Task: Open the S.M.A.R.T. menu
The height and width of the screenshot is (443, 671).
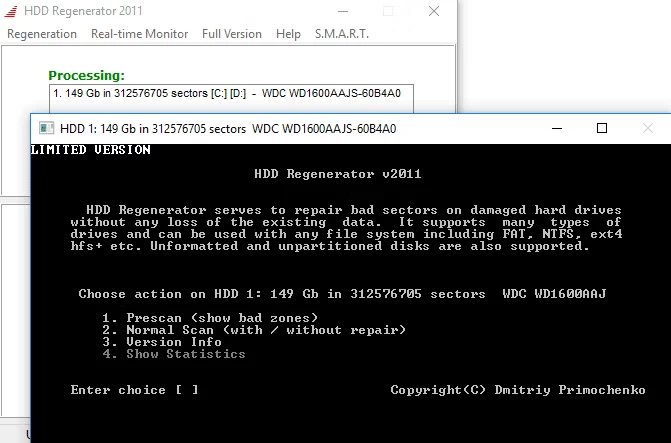Action: 342,34
